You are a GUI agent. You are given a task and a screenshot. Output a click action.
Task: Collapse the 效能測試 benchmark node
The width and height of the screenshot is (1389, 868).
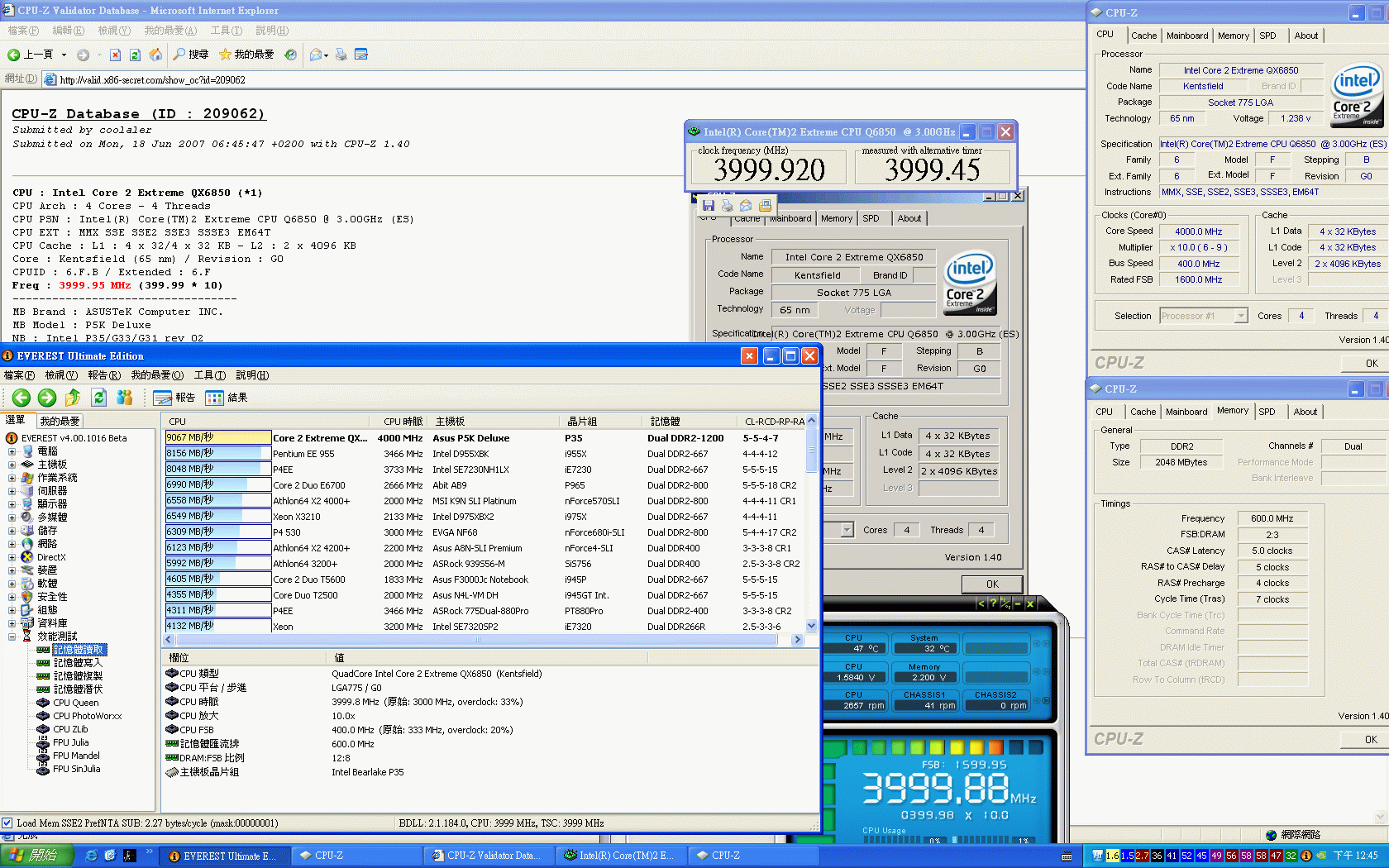(12, 637)
